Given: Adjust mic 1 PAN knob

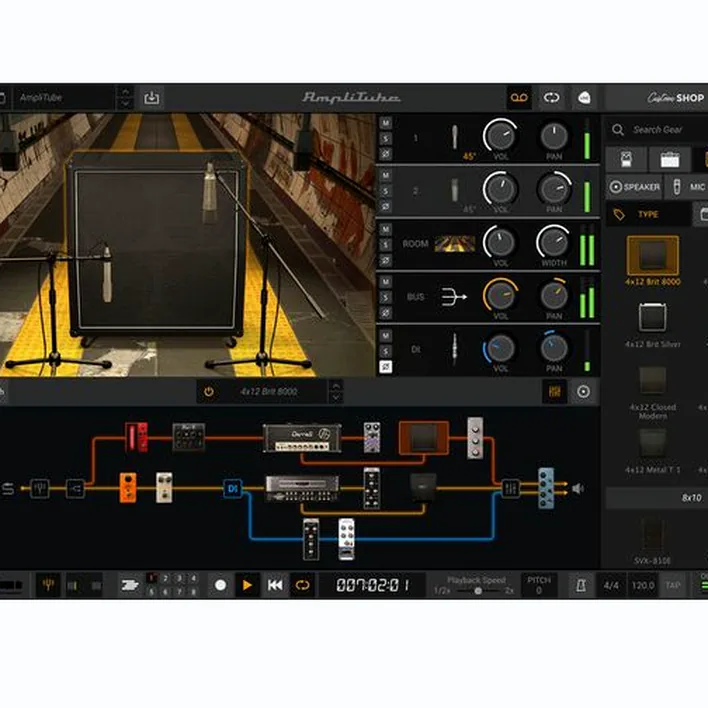Looking at the screenshot, I should [x=554, y=135].
